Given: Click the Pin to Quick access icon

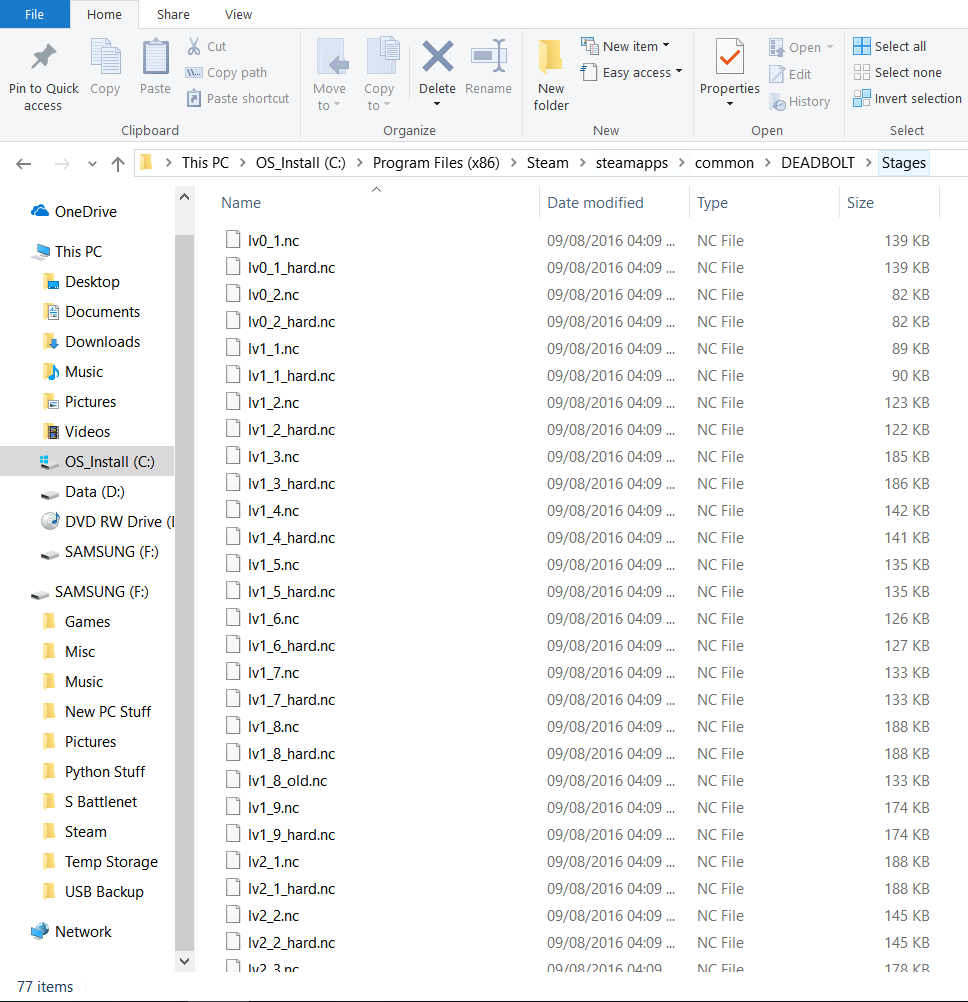Looking at the screenshot, I should tap(43, 58).
